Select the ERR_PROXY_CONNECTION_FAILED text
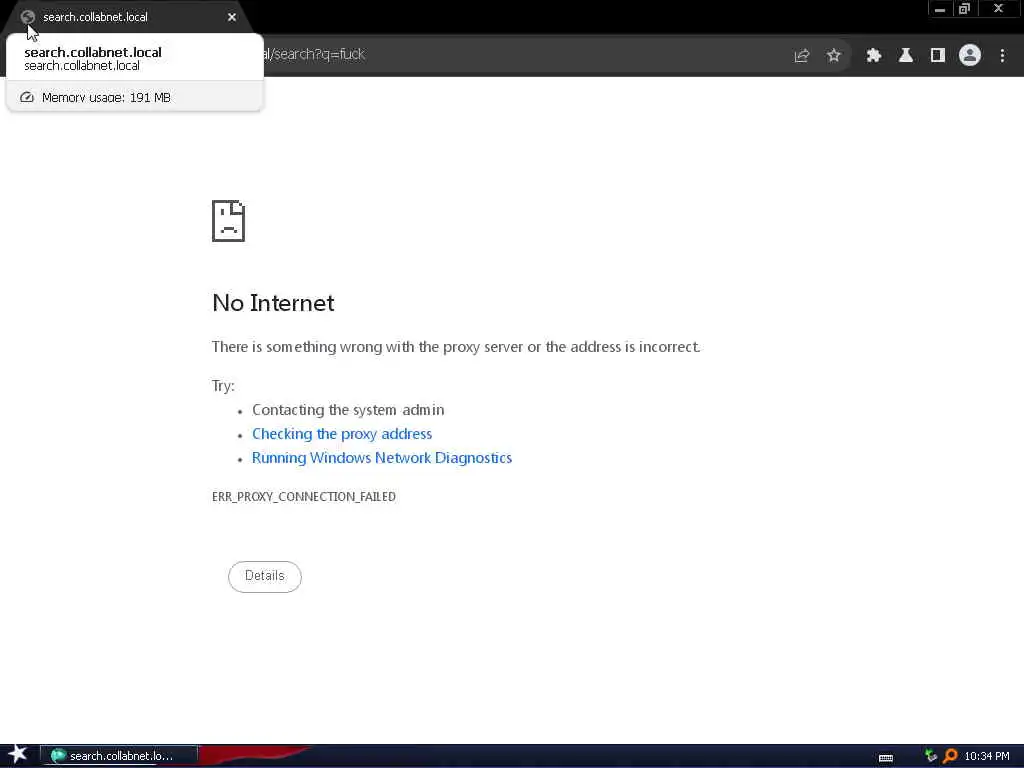 click(x=304, y=496)
